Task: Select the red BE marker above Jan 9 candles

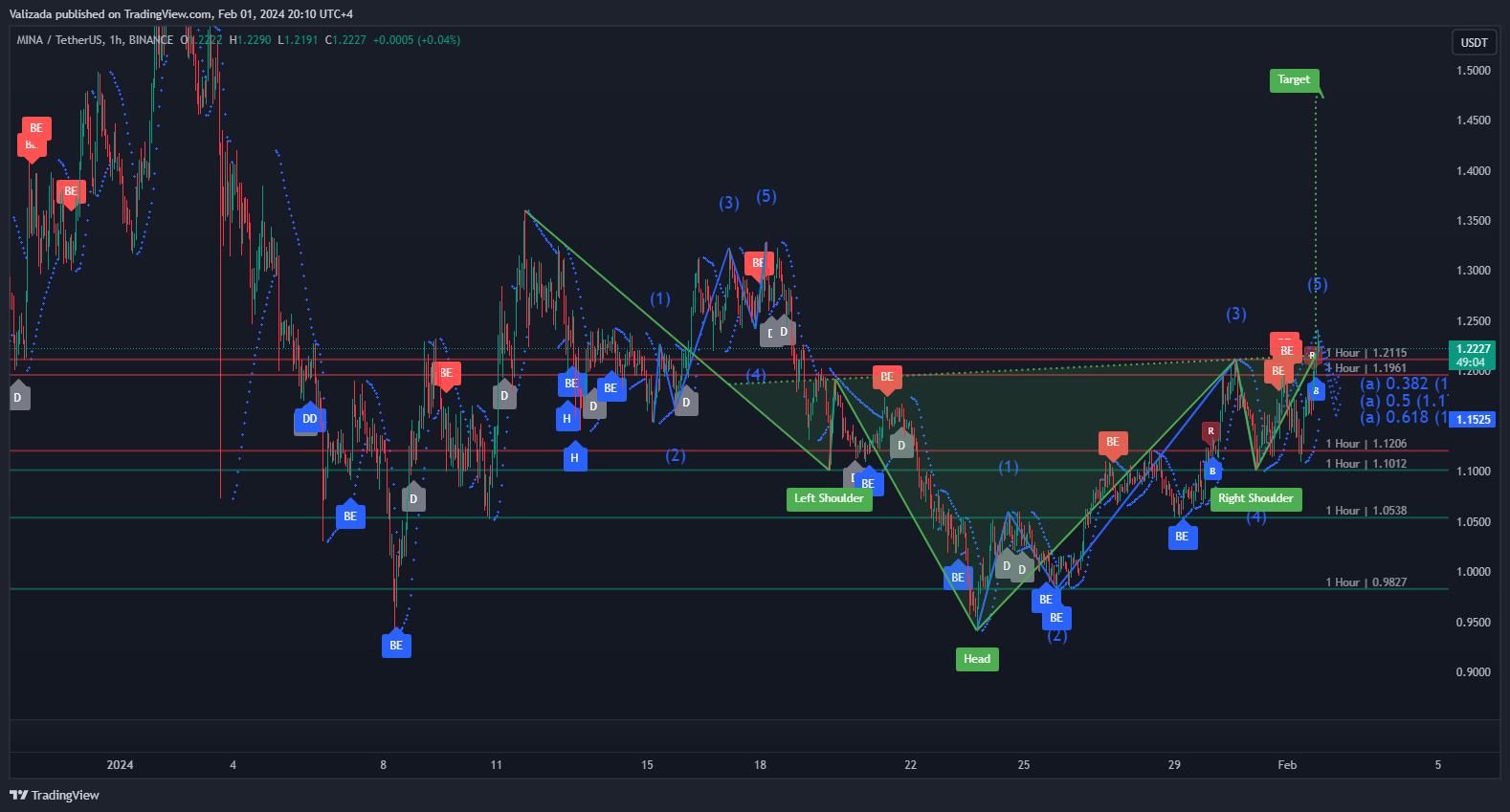Action: coord(446,374)
